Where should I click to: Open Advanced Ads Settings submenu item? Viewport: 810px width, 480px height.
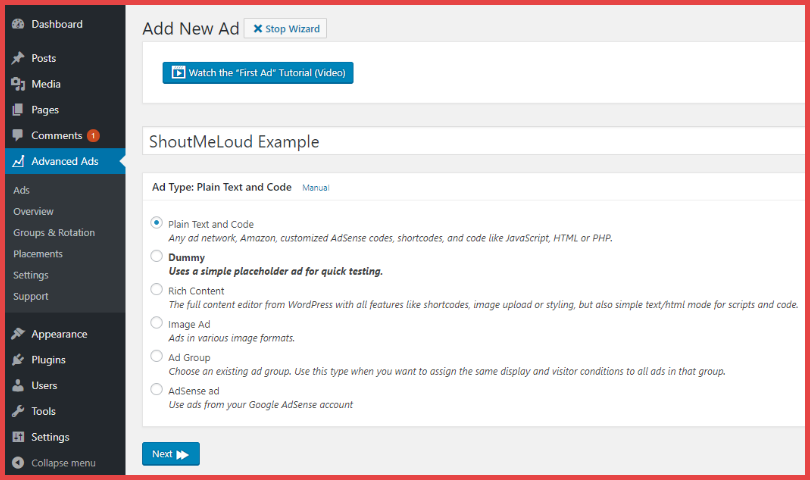tap(31, 275)
